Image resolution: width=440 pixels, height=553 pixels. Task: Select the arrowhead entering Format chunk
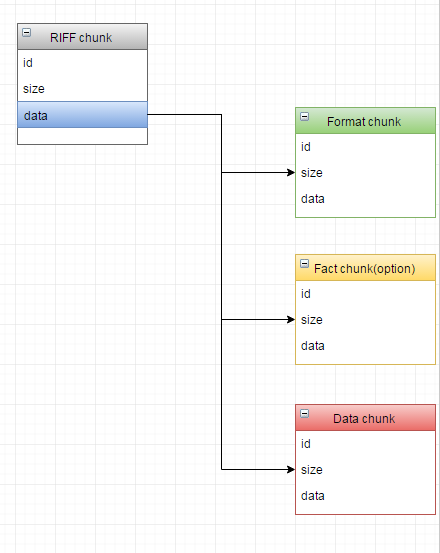tap(291, 172)
